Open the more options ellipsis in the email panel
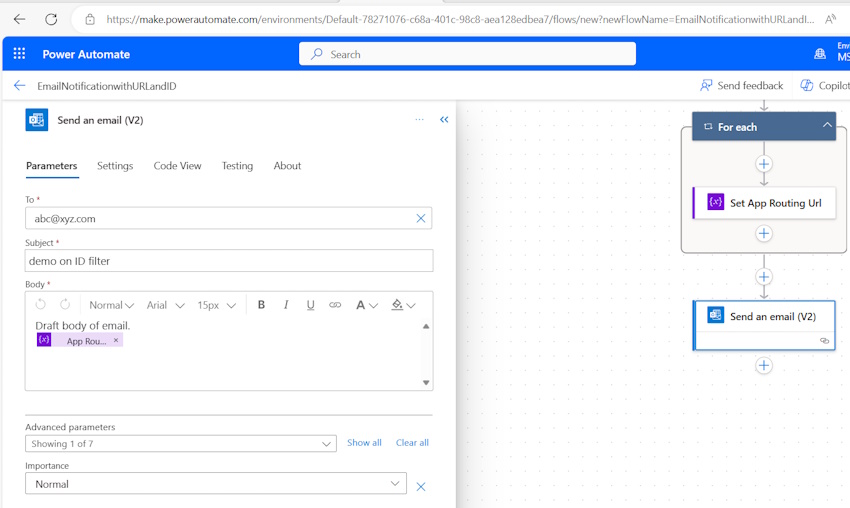Viewport: 850px width, 508px height. click(420, 120)
